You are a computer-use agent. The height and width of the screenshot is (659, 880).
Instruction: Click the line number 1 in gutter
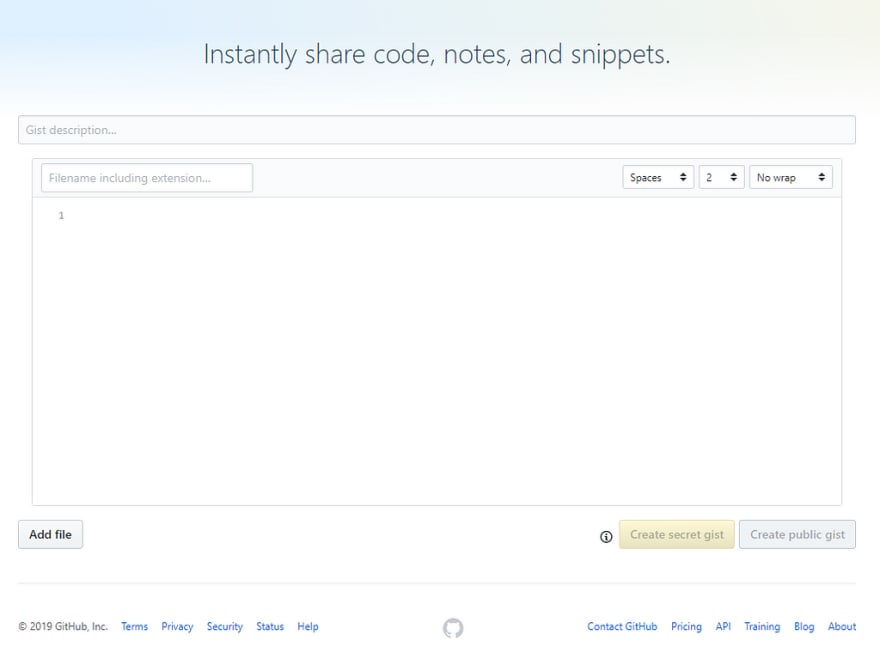pos(61,216)
